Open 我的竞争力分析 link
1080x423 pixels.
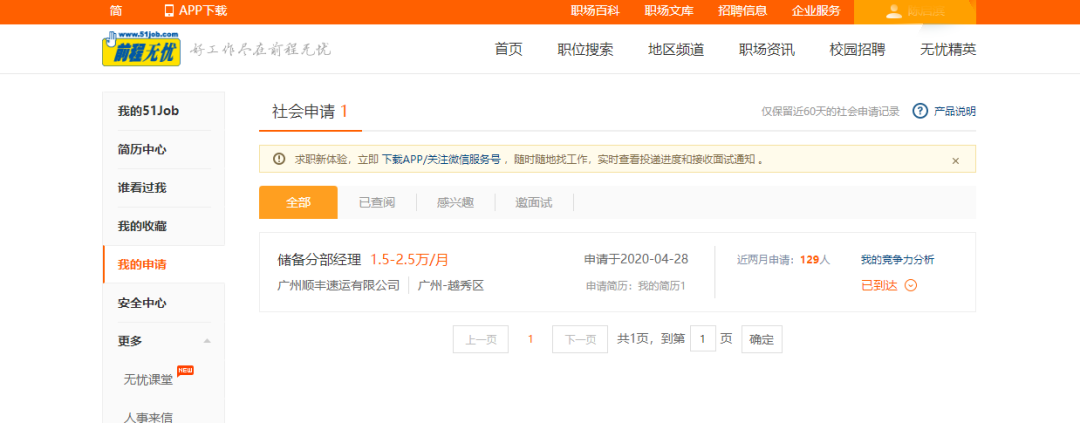tap(897, 260)
